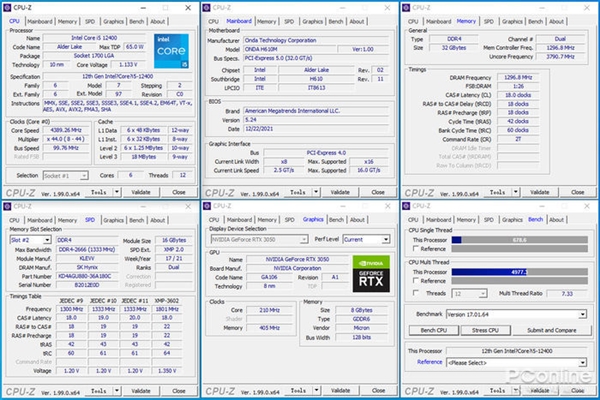Click the CPU-Z title bar icon of the Graphics tab window
The height and width of the screenshot is (400, 600).
click(207, 206)
